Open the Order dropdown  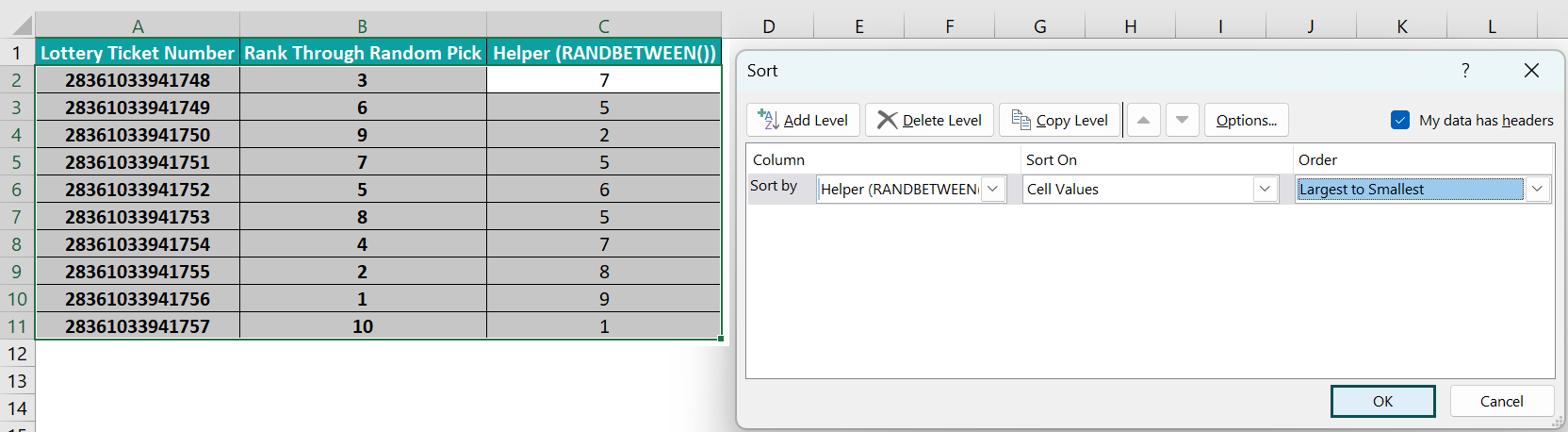click(x=1537, y=189)
